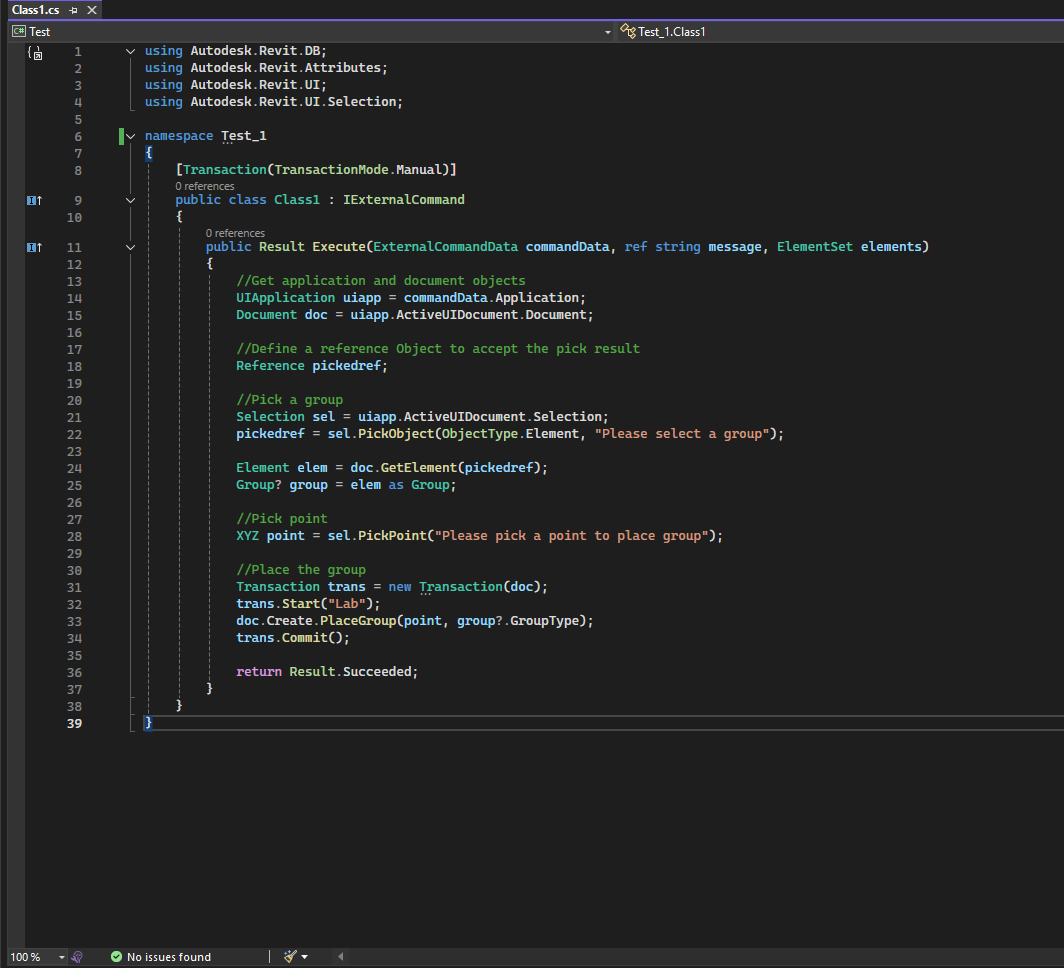This screenshot has height=968, width=1064.
Task: Open the 100% zoom level dropdown
Action: click(x=60, y=956)
